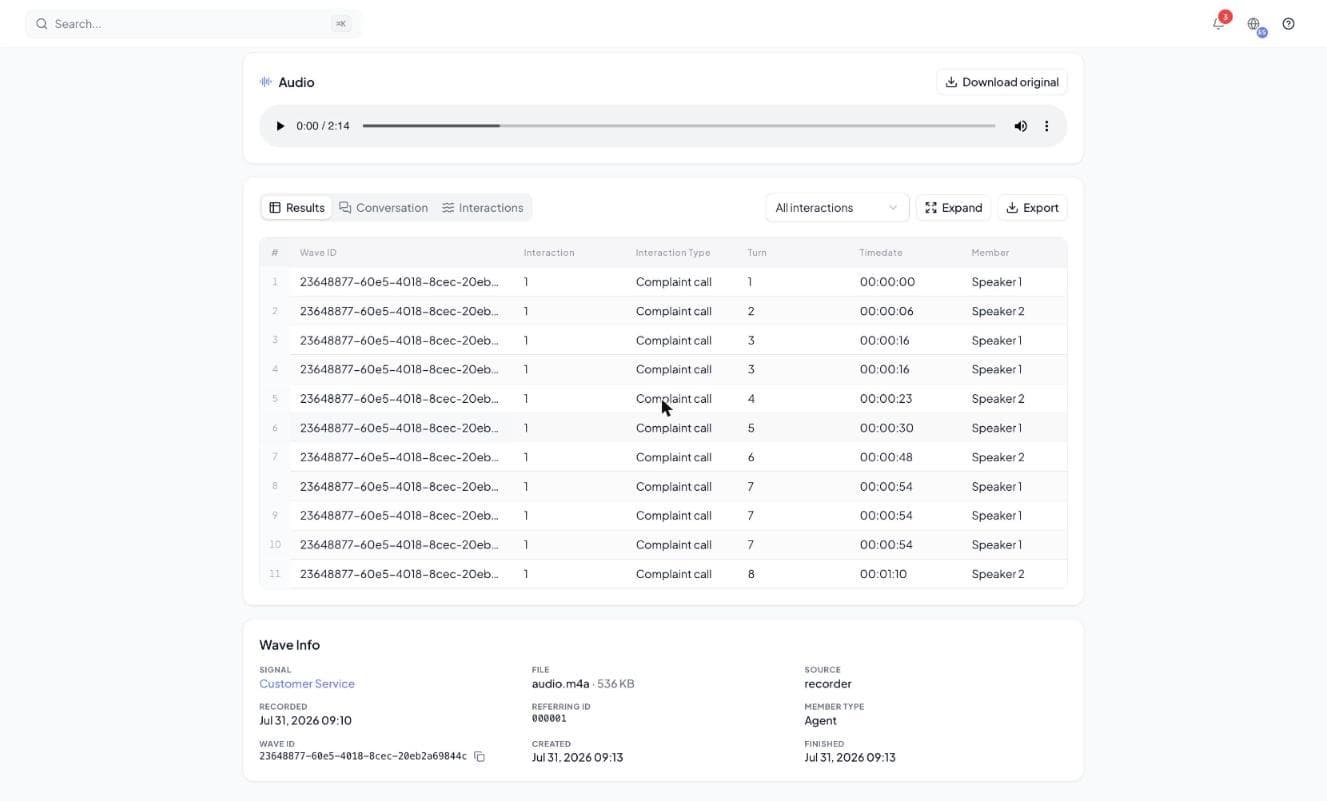Mute the audio player volume
The height and width of the screenshot is (801, 1327).
point(1020,126)
